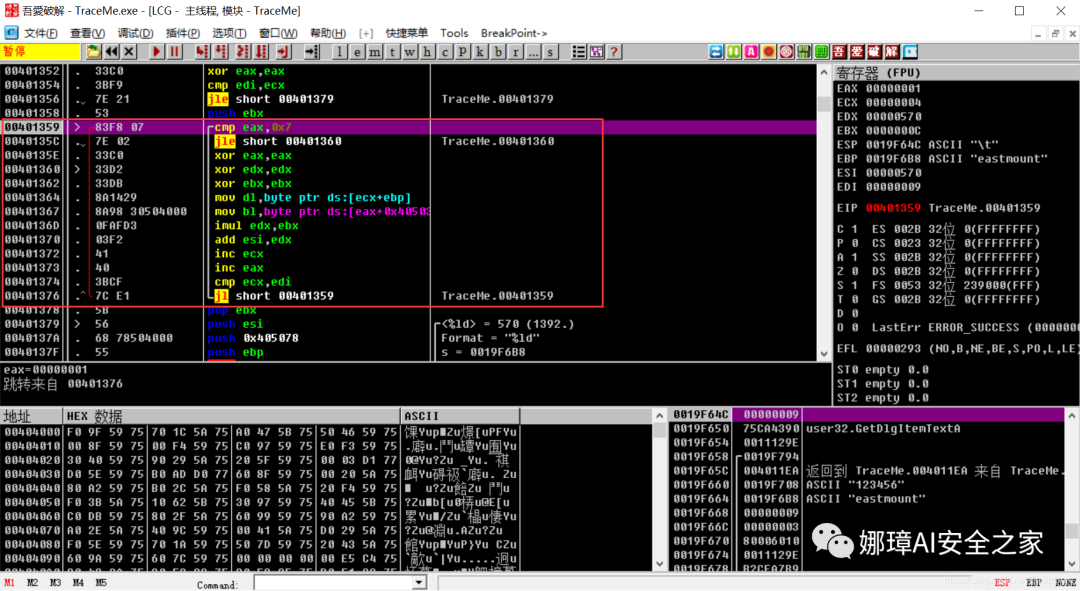The height and width of the screenshot is (591, 1080).
Task: Click the Appearance options grid icon
Action: pos(596,52)
